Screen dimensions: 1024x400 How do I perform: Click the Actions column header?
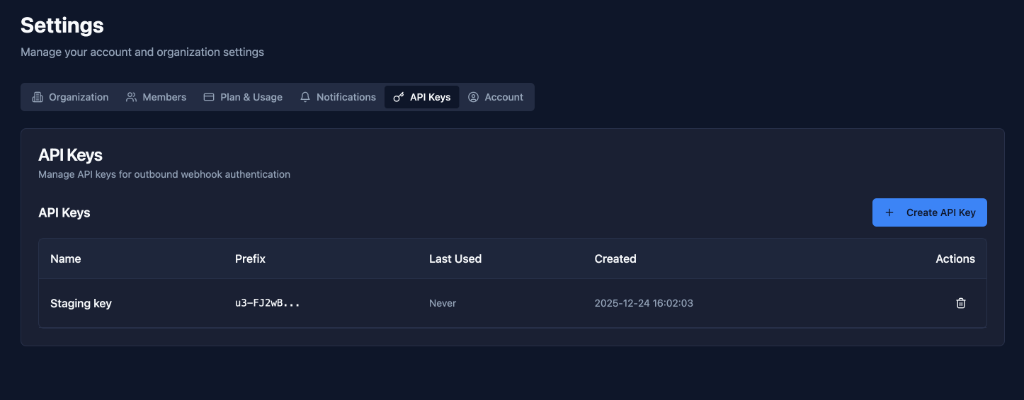pyautogui.click(x=954, y=259)
